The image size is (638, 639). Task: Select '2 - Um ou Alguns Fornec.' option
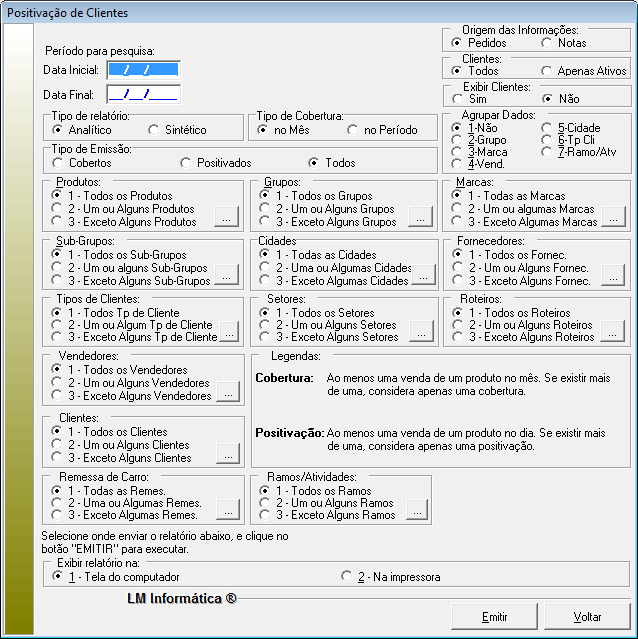pyautogui.click(x=457, y=268)
